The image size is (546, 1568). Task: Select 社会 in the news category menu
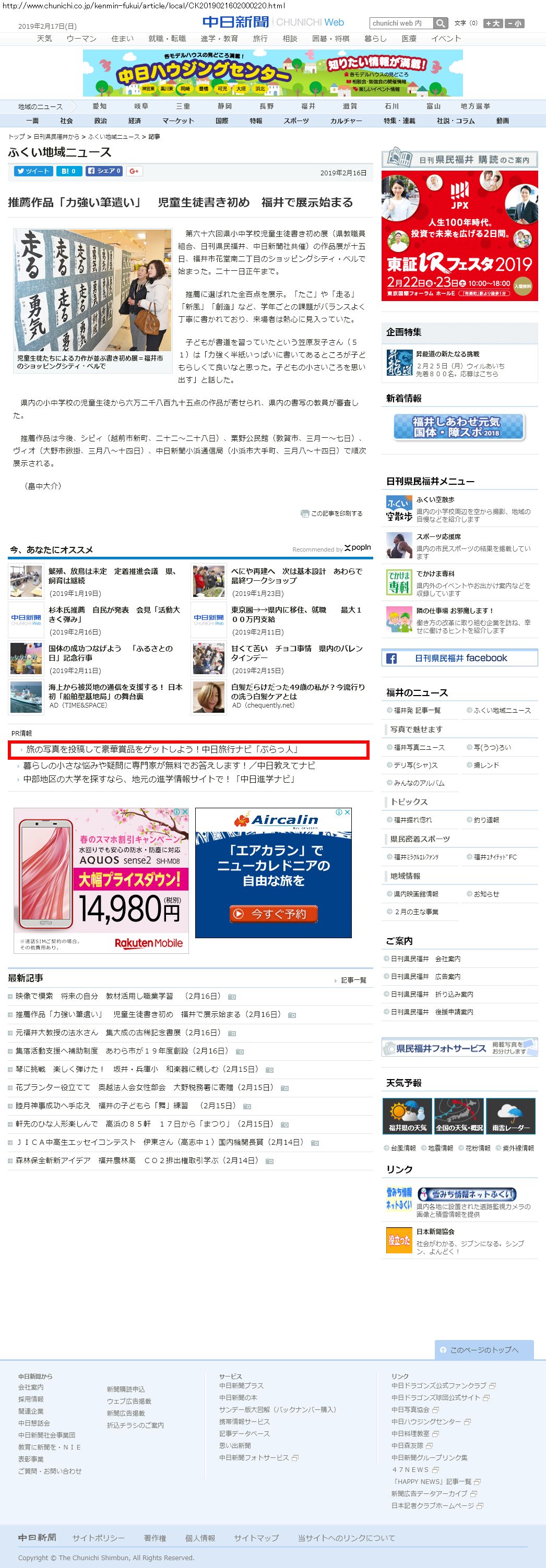(66, 121)
